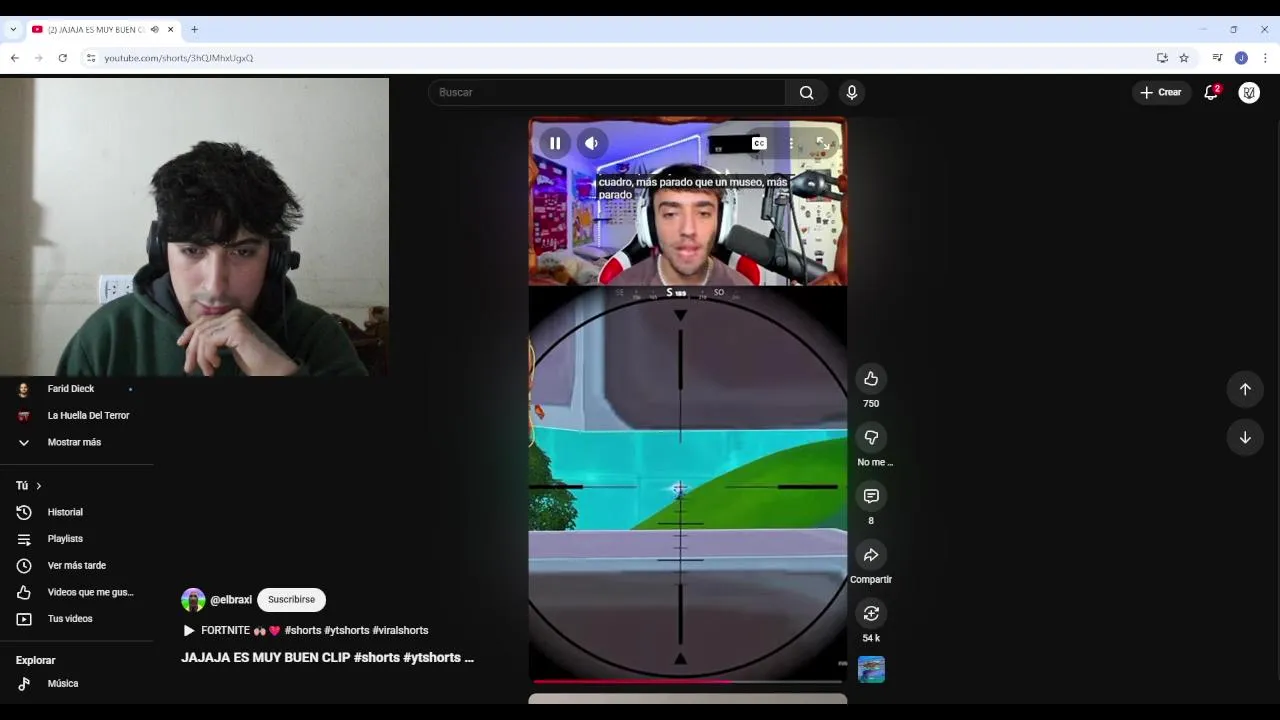Viewport: 1280px width, 720px height.
Task: Open Chrome profile J avatar
Action: pyautogui.click(x=1241, y=58)
